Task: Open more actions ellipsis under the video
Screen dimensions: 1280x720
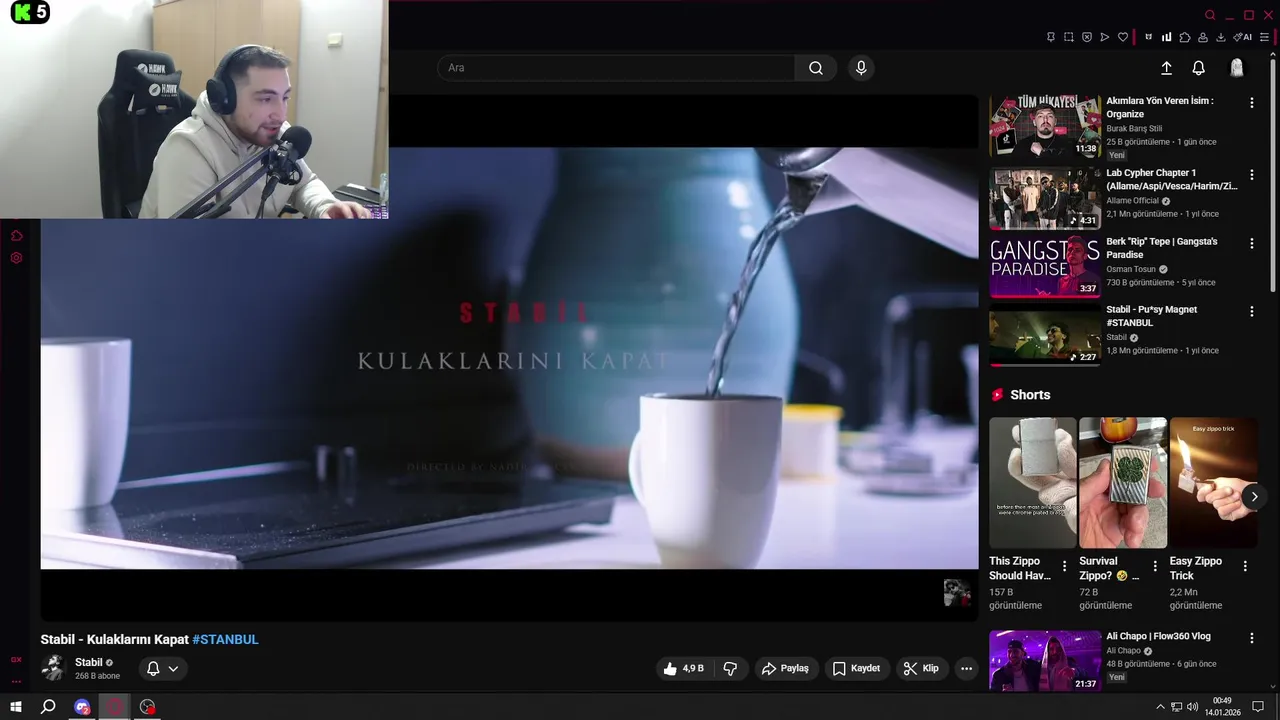Action: [x=966, y=668]
